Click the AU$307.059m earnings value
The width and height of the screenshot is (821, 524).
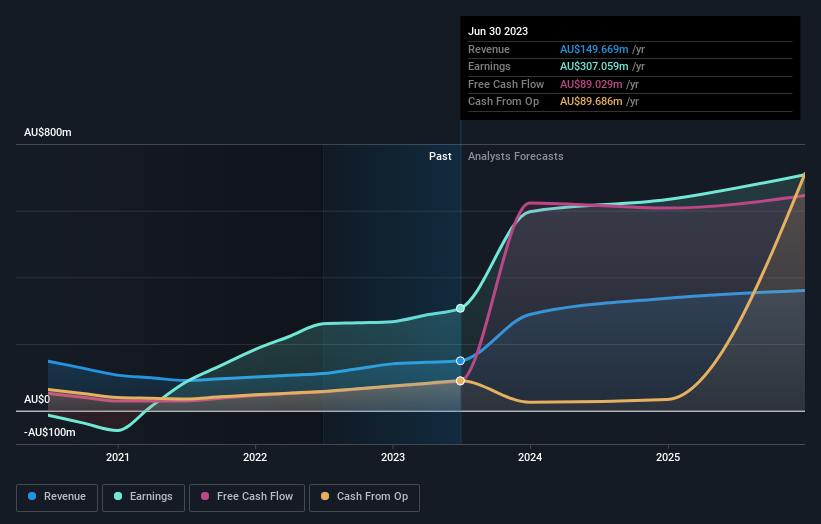point(594,66)
